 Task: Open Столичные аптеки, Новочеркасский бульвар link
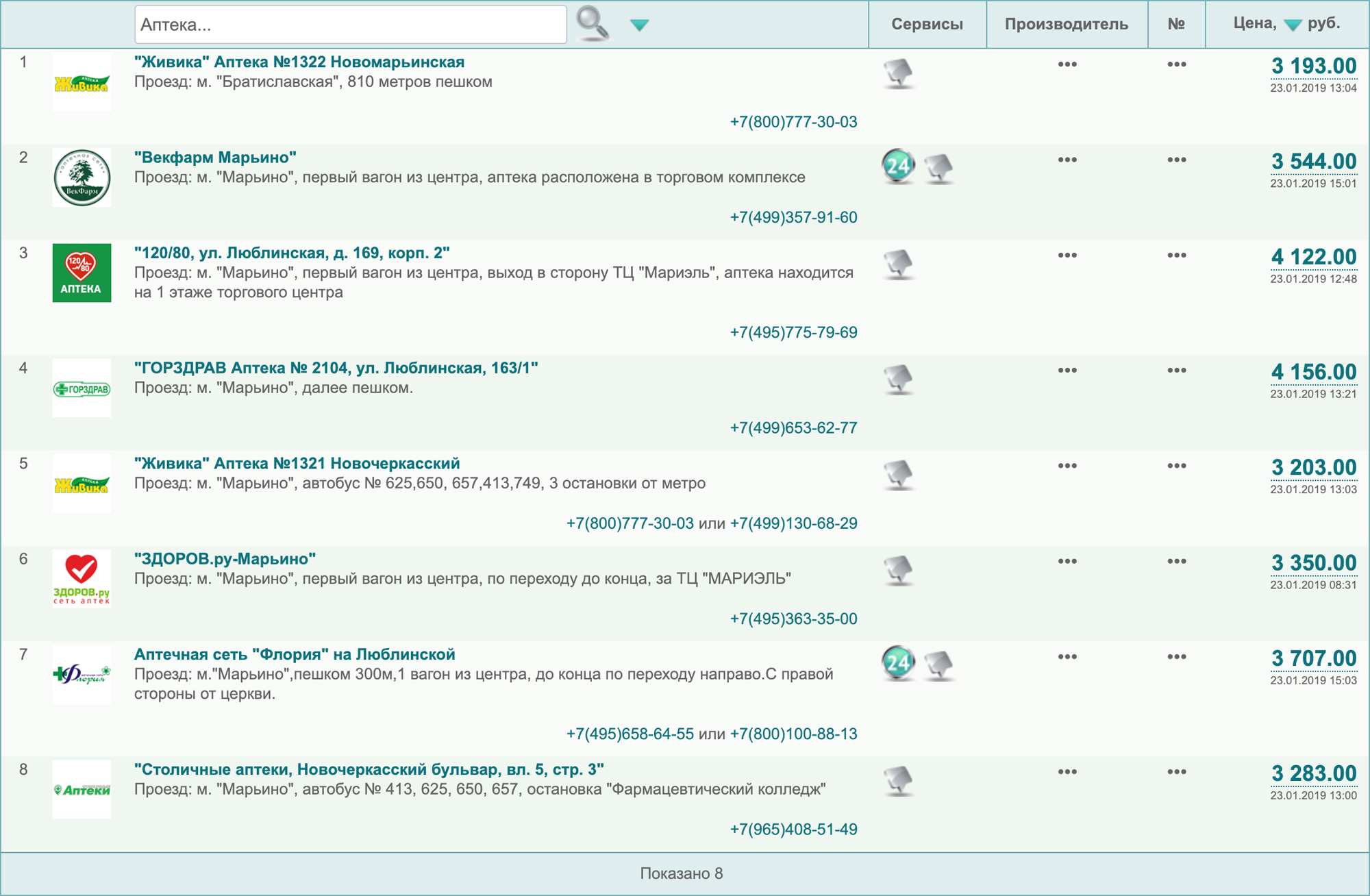(369, 769)
